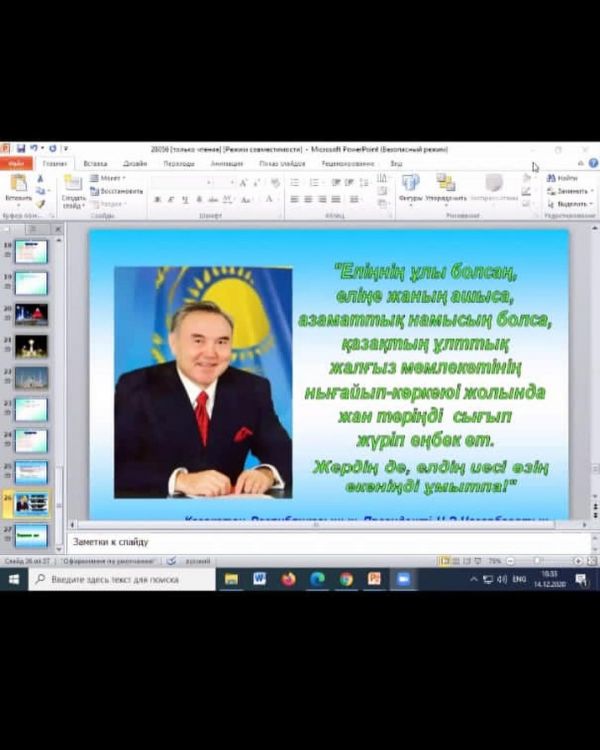The image size is (600, 750).
Task: Launch Google Chrome from the taskbar
Action: pos(346,579)
